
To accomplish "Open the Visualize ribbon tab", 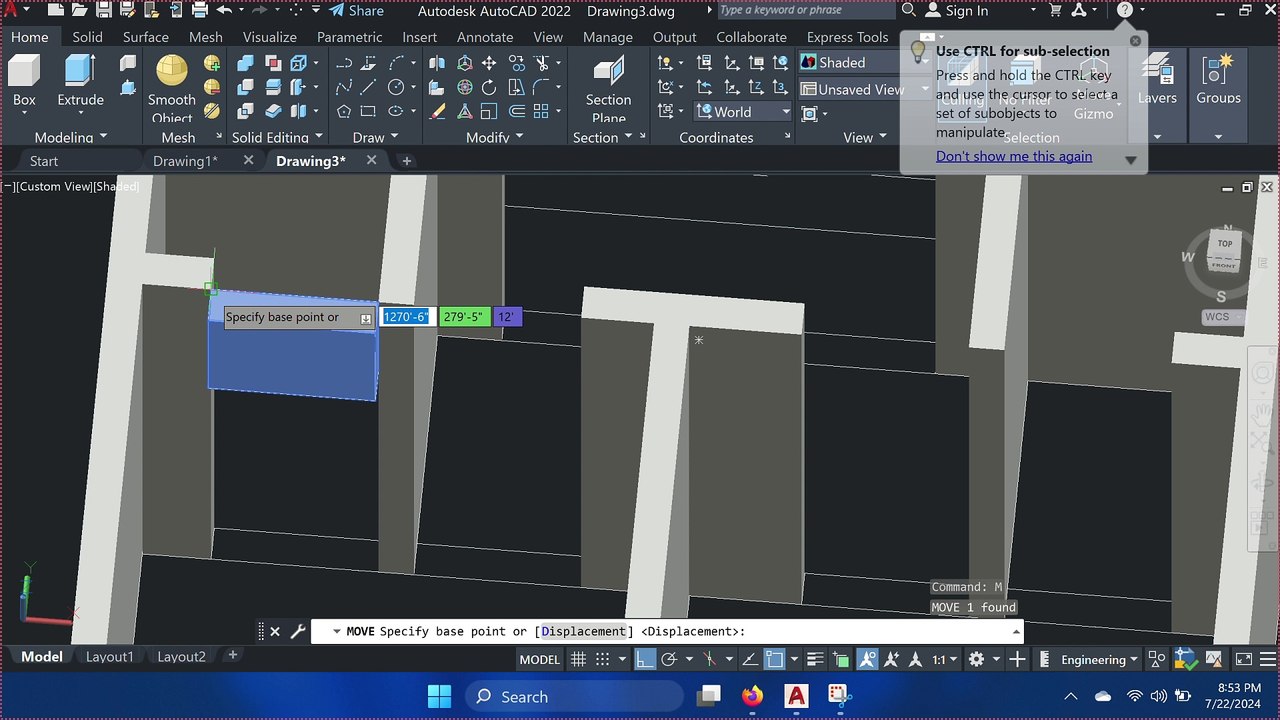I will [x=269, y=37].
